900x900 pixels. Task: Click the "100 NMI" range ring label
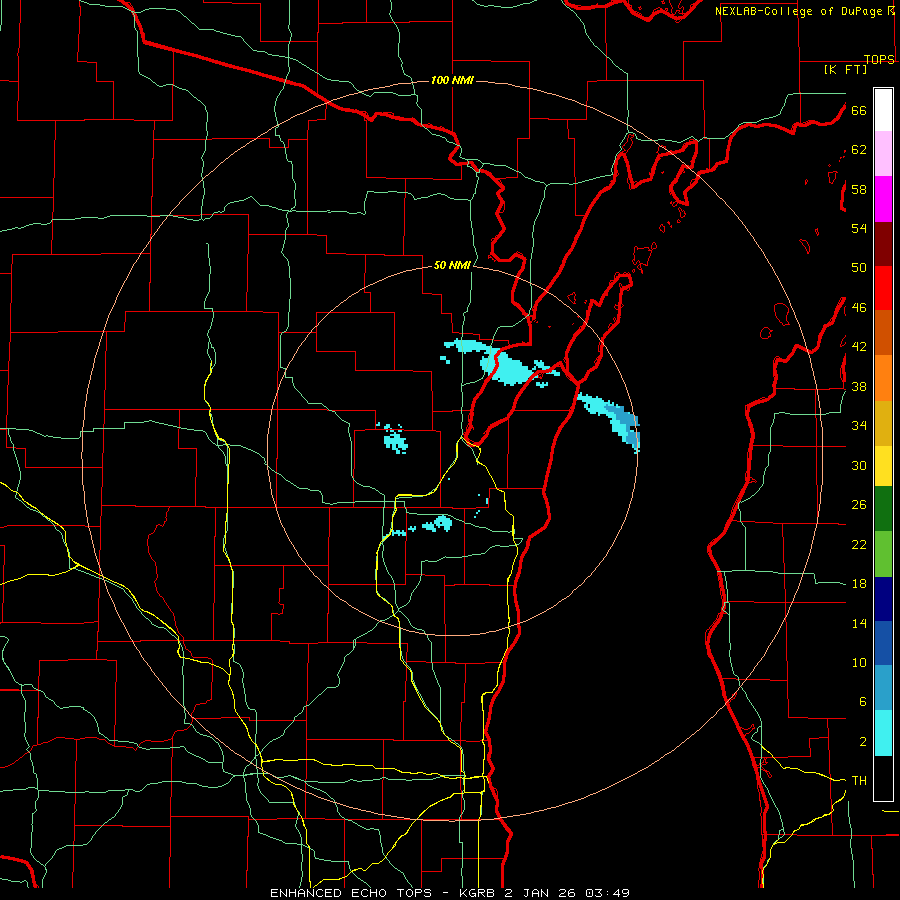452,80
